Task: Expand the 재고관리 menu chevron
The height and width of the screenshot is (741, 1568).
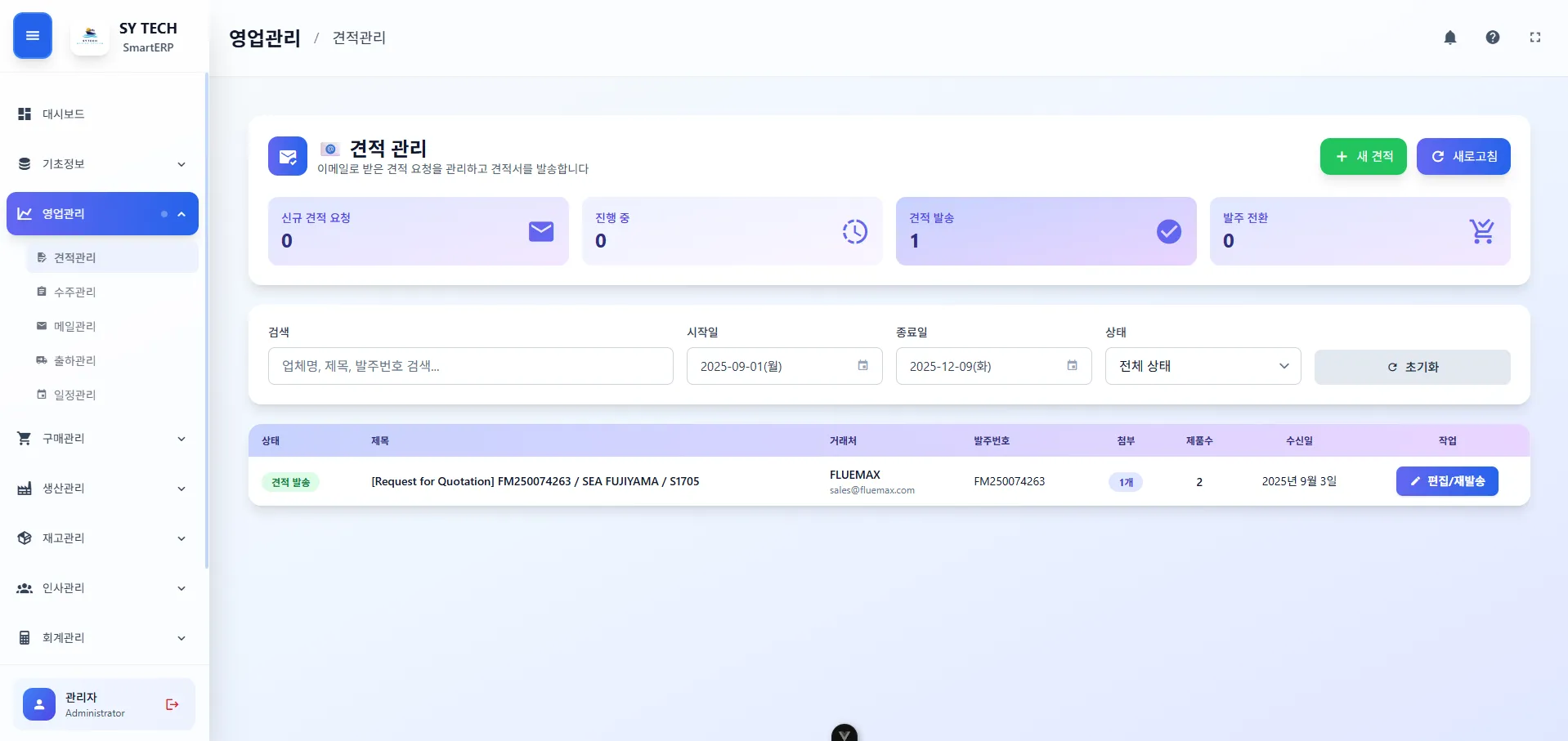Action: [x=181, y=538]
